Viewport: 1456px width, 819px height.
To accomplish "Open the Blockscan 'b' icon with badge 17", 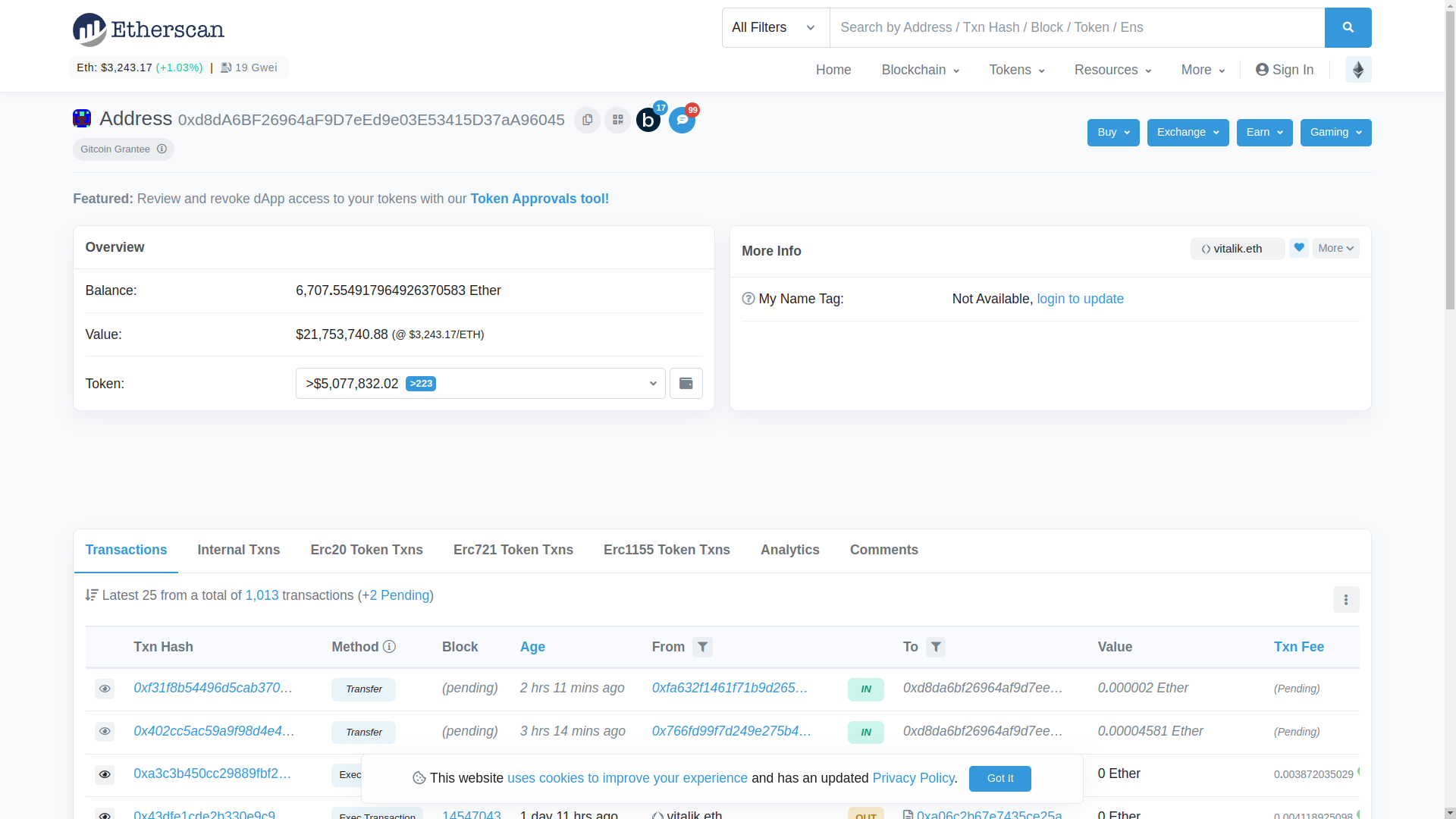I will pyautogui.click(x=648, y=120).
